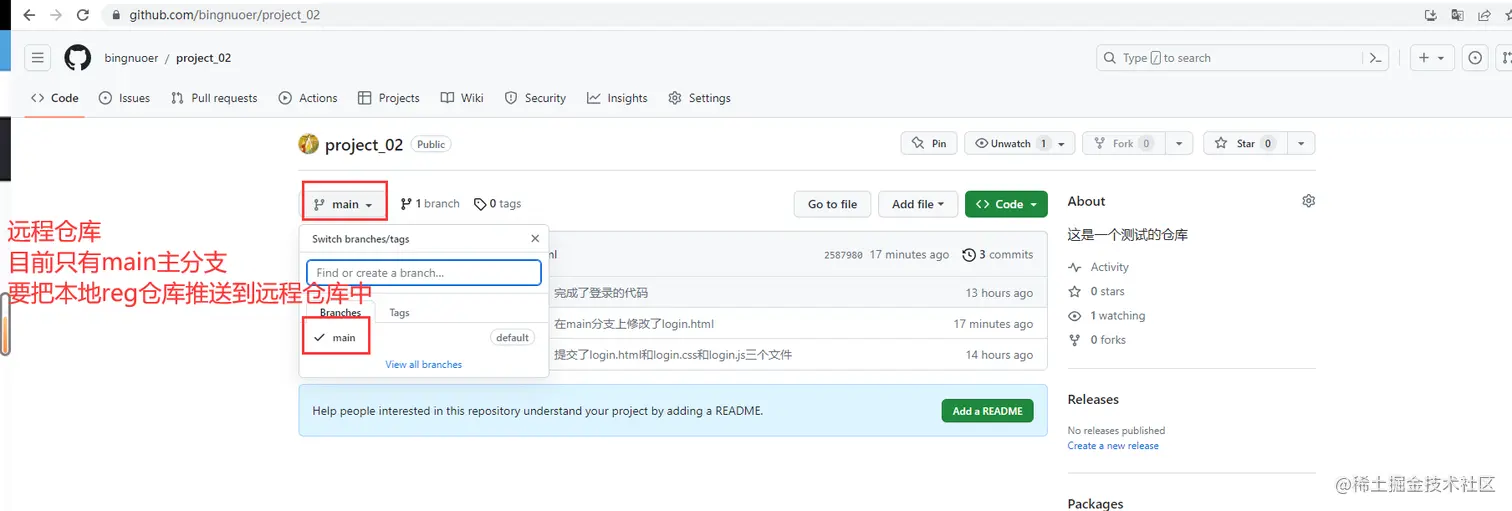The height and width of the screenshot is (511, 1512).
Task: Open the 0 stars link
Action: [x=1097, y=291]
